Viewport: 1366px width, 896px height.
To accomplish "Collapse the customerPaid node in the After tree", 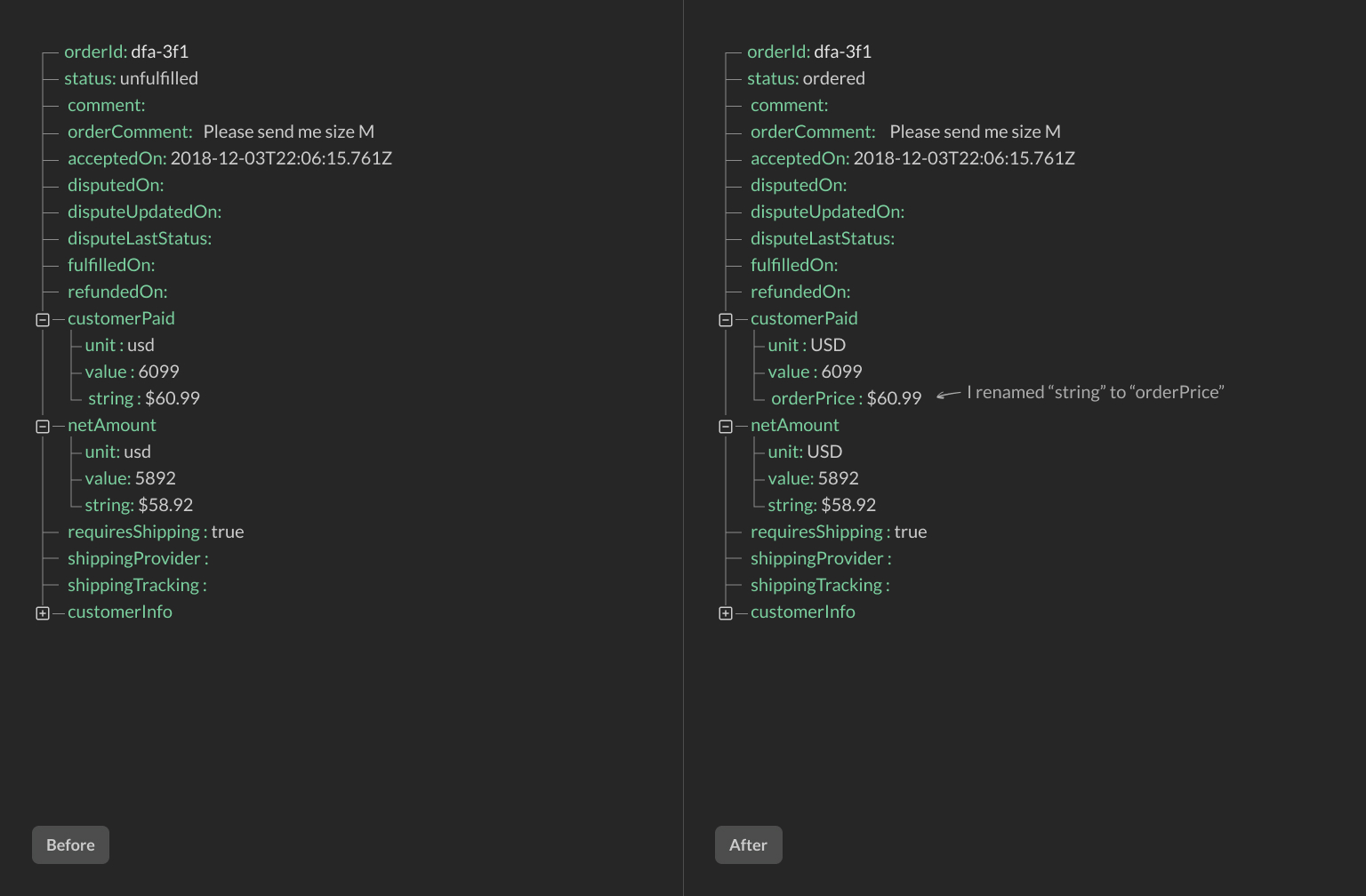I will pos(724,319).
